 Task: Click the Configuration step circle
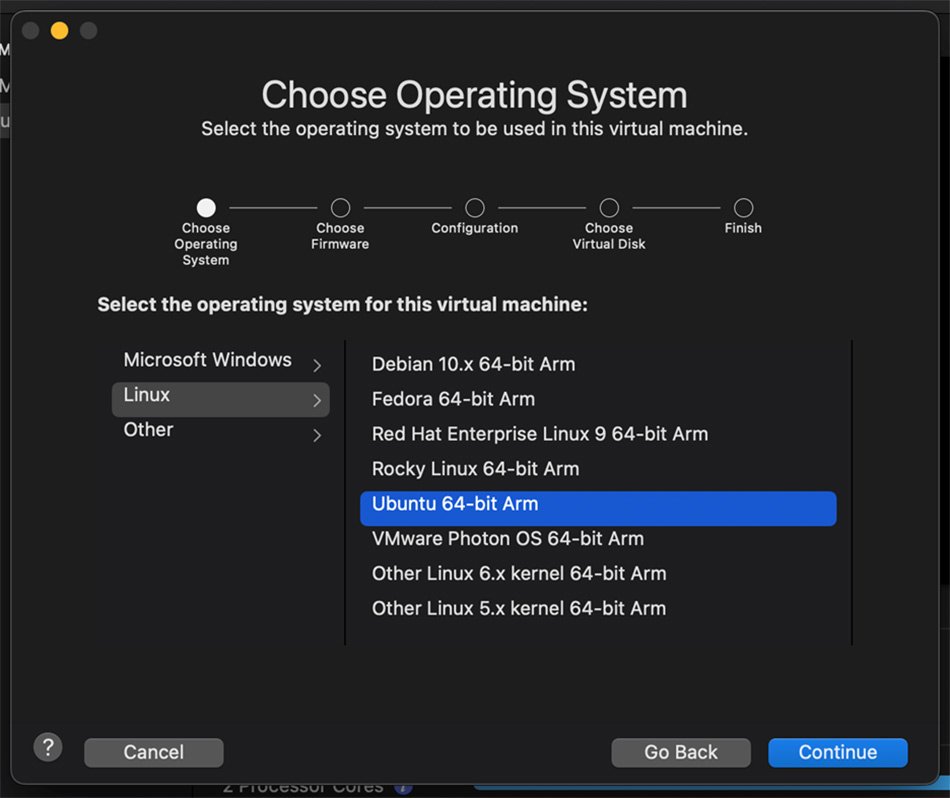click(x=475, y=208)
